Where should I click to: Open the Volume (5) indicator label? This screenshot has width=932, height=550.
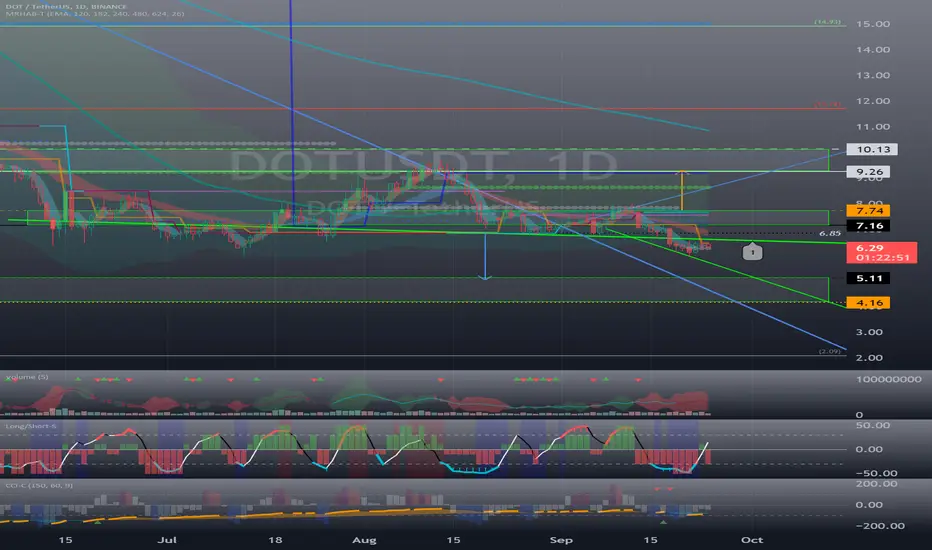27,377
